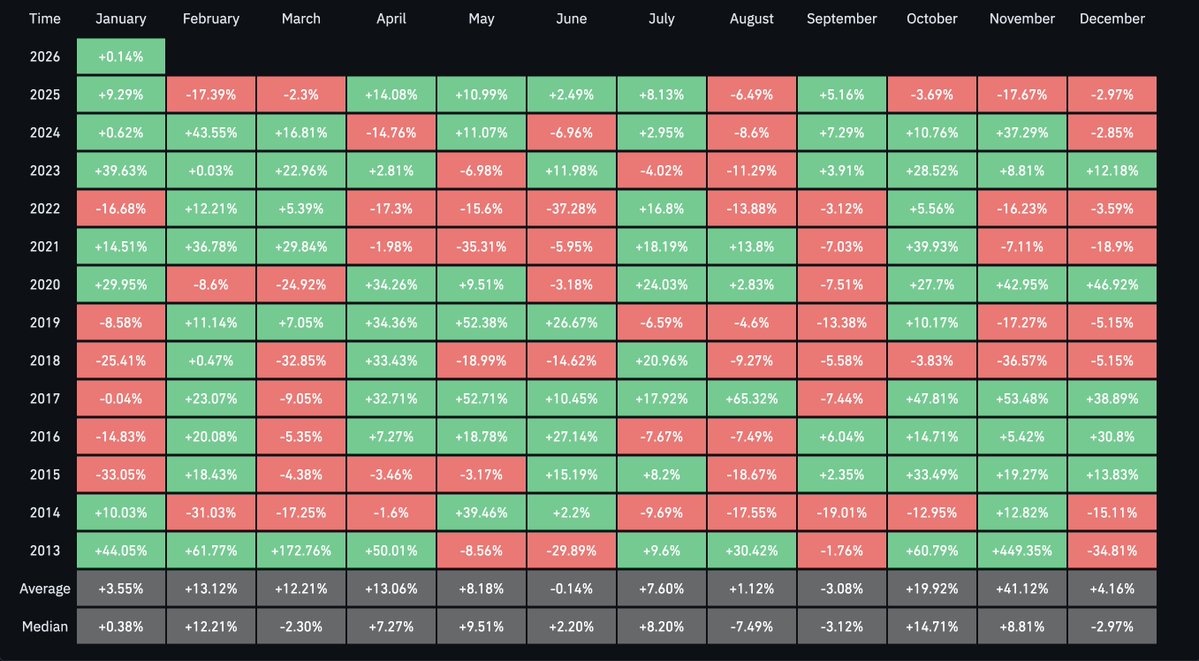Click the +449.35% November 2013 cell
This screenshot has height=661, width=1199.
1022,551
